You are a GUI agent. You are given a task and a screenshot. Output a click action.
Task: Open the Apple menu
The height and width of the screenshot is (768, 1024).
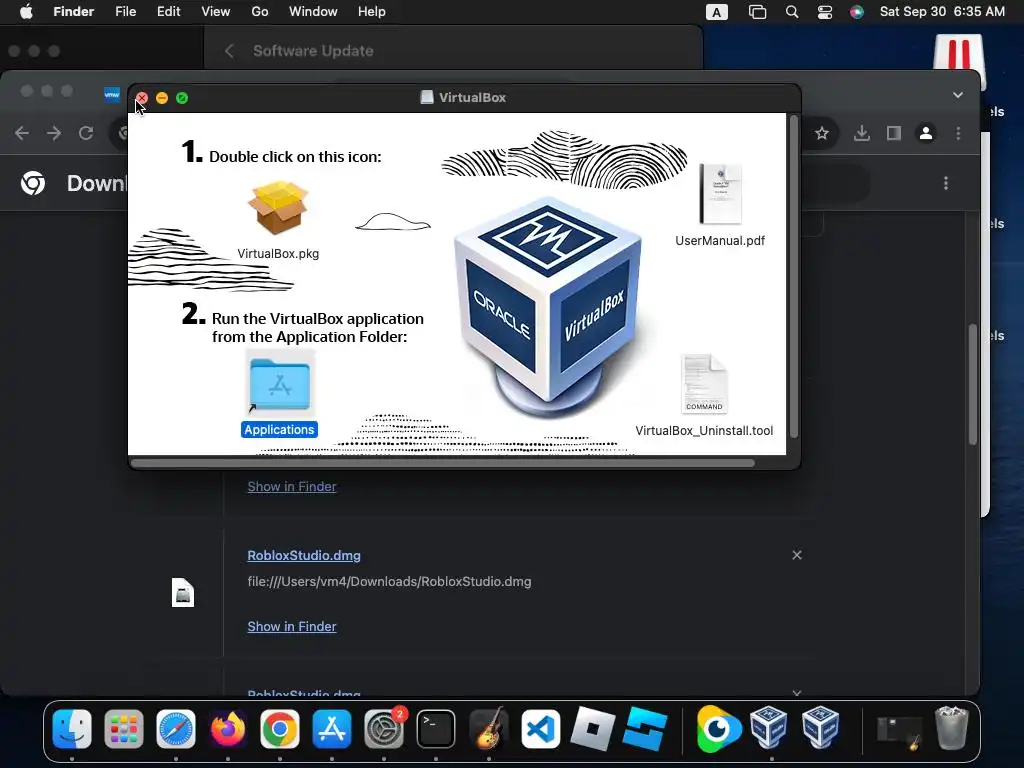pyautogui.click(x=26, y=12)
